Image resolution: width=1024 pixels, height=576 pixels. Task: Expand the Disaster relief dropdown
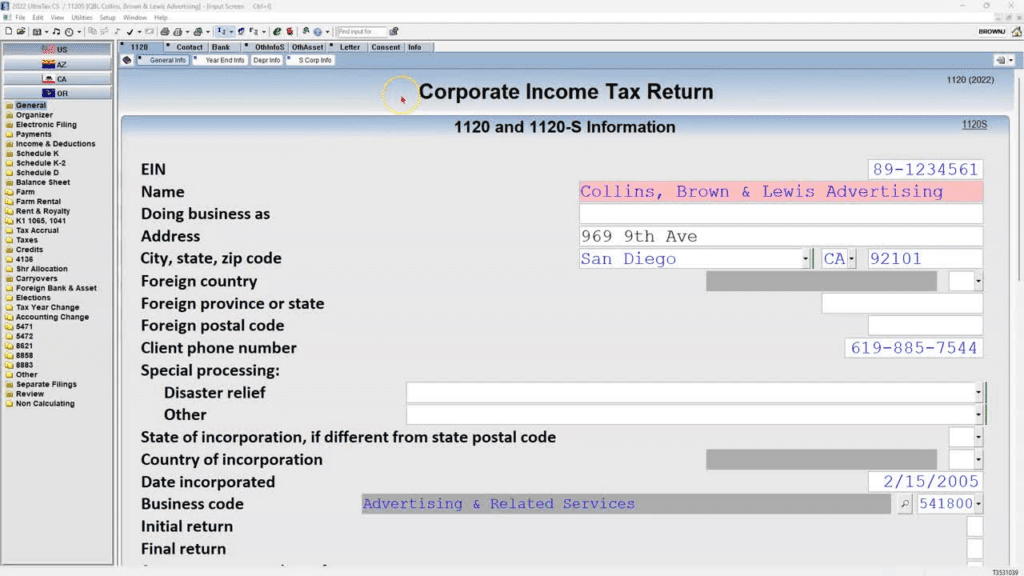click(x=978, y=392)
